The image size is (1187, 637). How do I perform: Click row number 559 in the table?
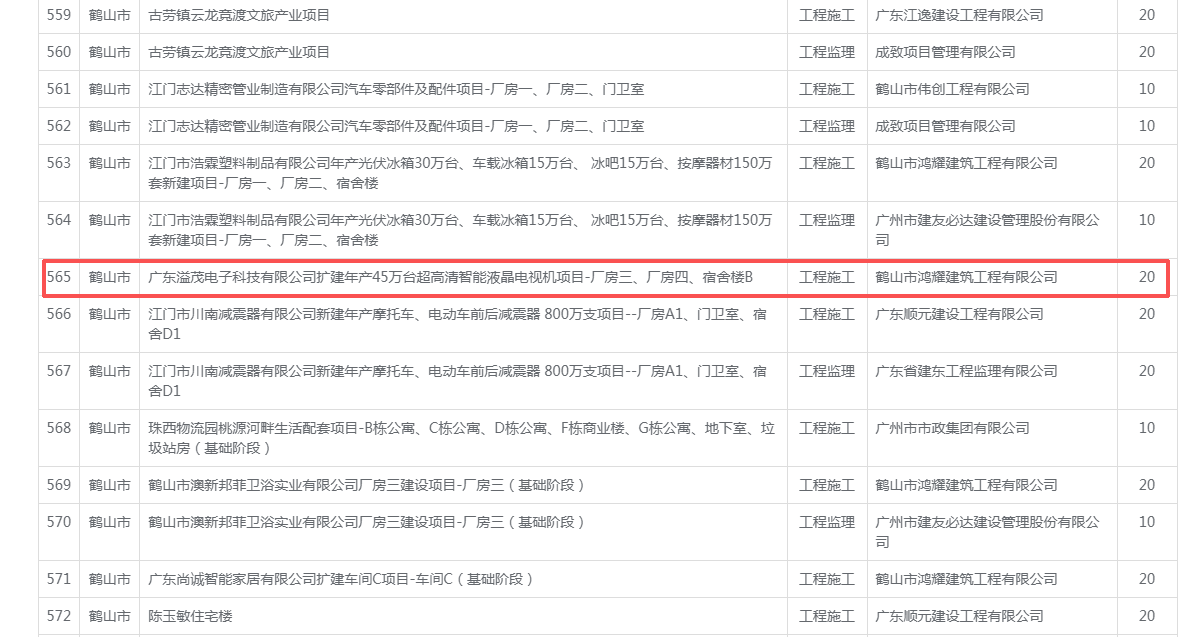(x=59, y=15)
